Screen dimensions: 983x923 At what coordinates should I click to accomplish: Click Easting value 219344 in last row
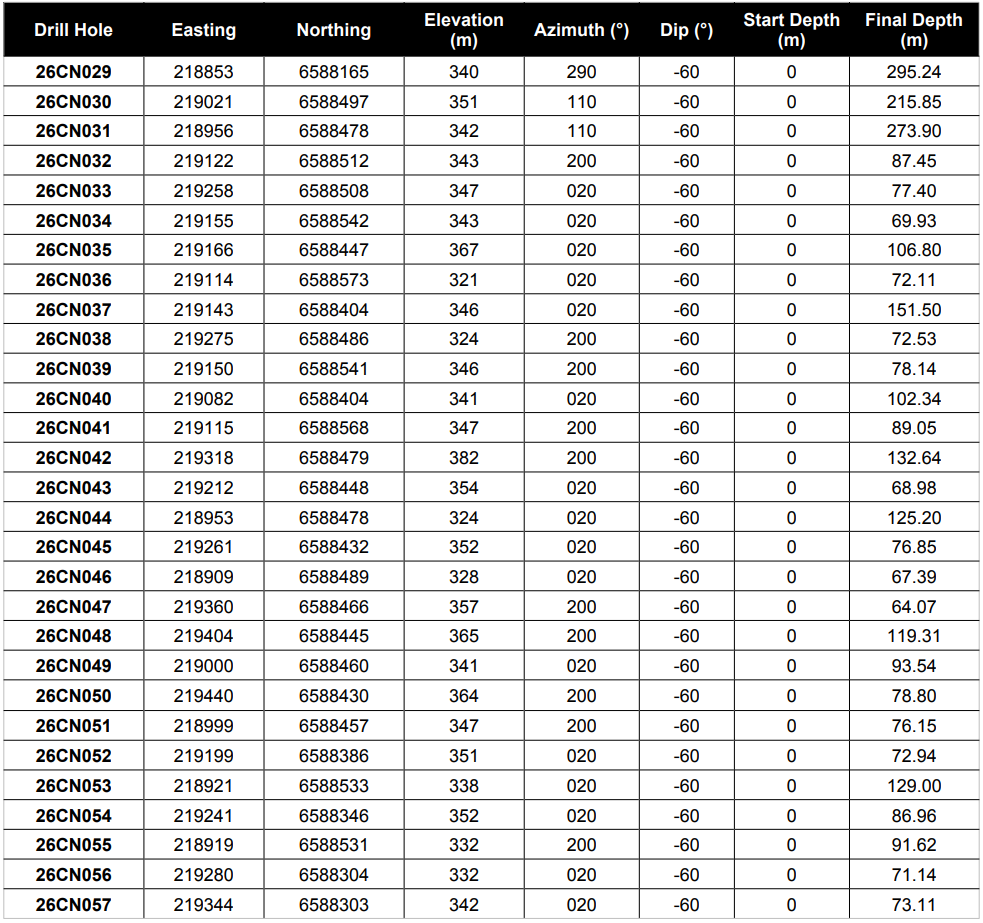click(x=203, y=905)
